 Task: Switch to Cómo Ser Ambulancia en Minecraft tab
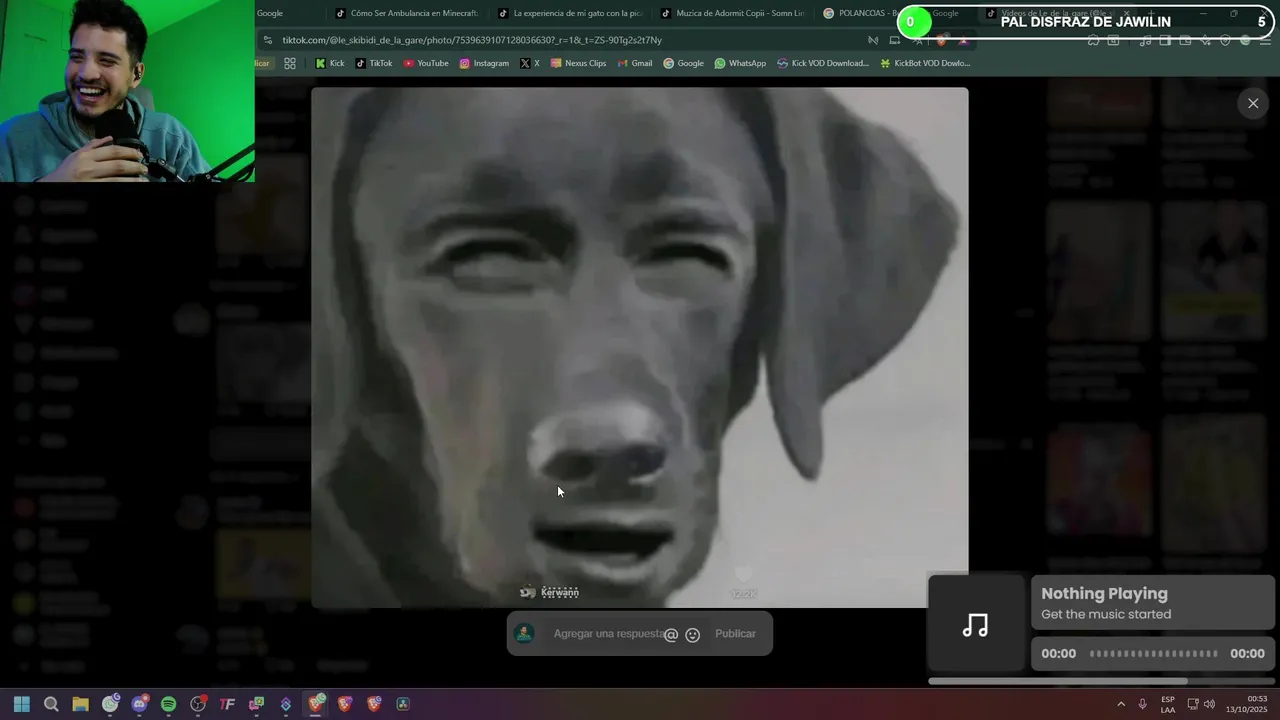[x=407, y=13]
